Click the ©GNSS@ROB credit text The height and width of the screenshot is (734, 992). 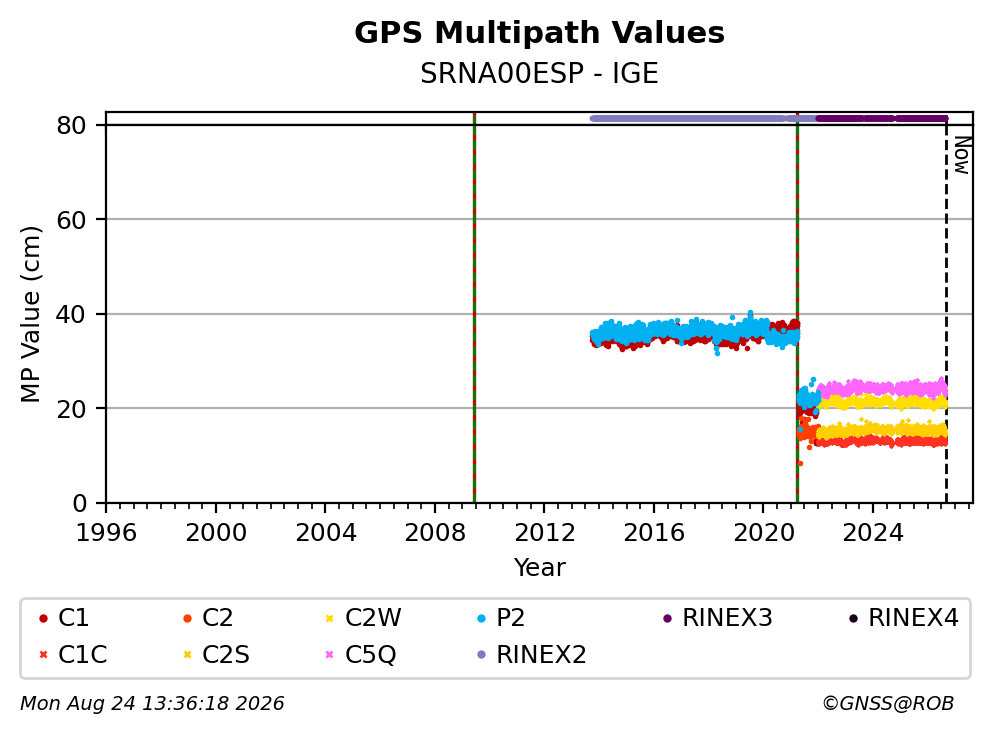(888, 703)
